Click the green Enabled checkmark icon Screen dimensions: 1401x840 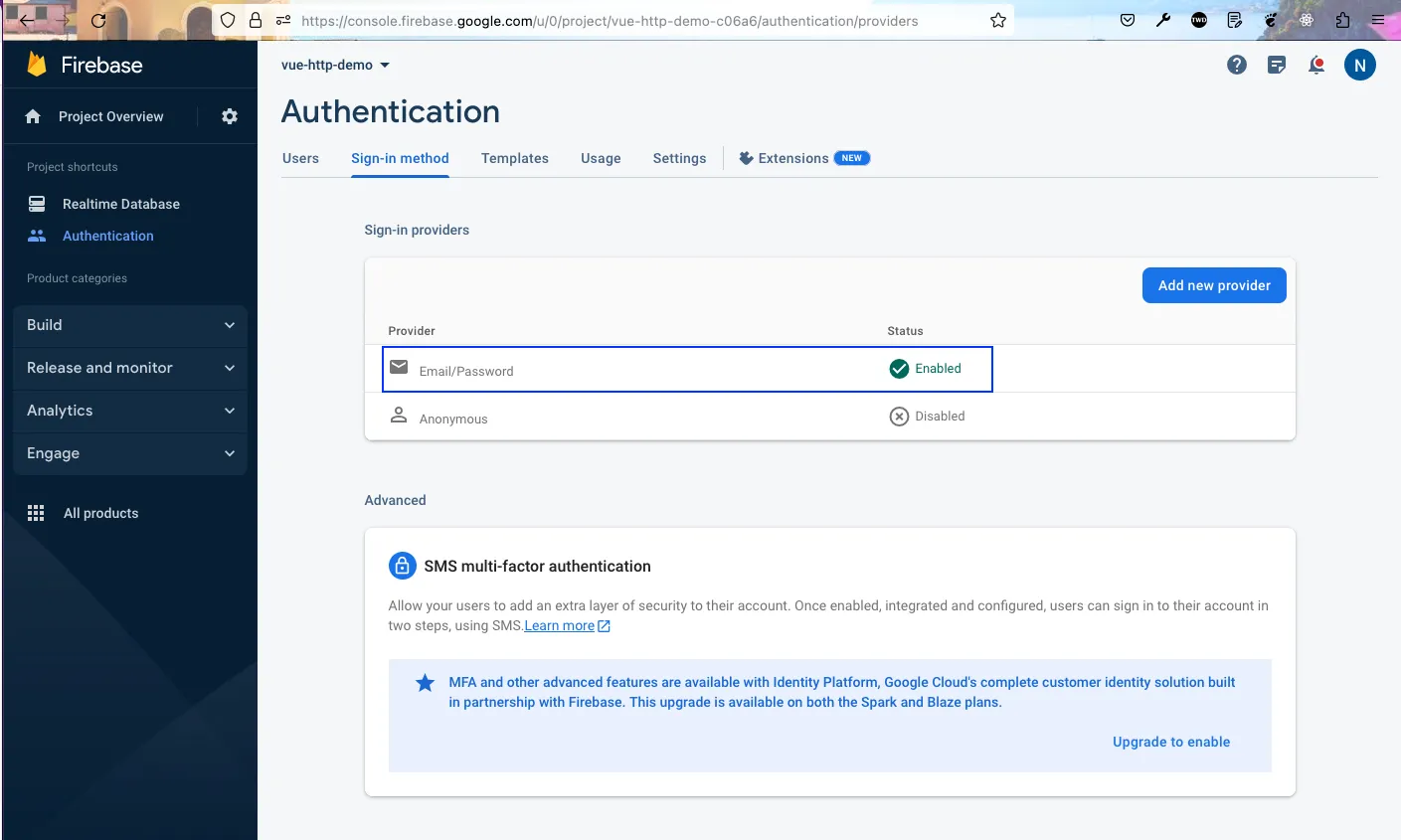(x=899, y=369)
